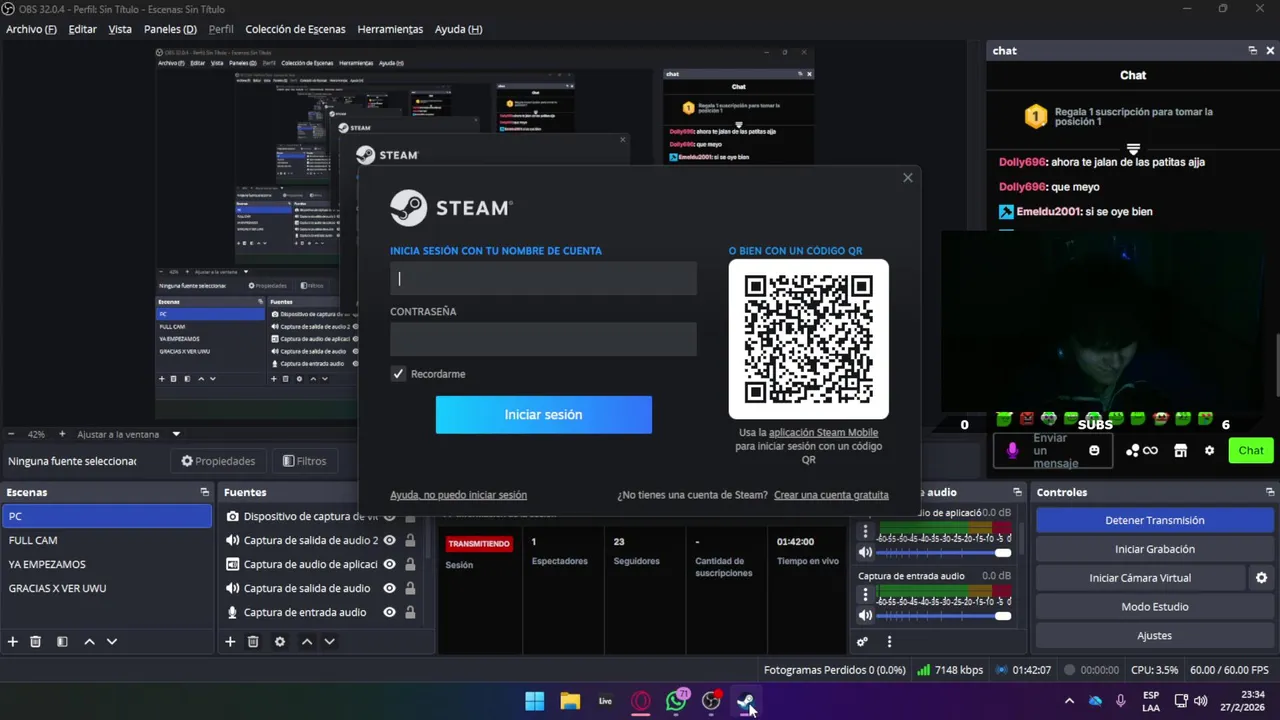Click Steam account name input field
1280x720 pixels.
click(543, 279)
